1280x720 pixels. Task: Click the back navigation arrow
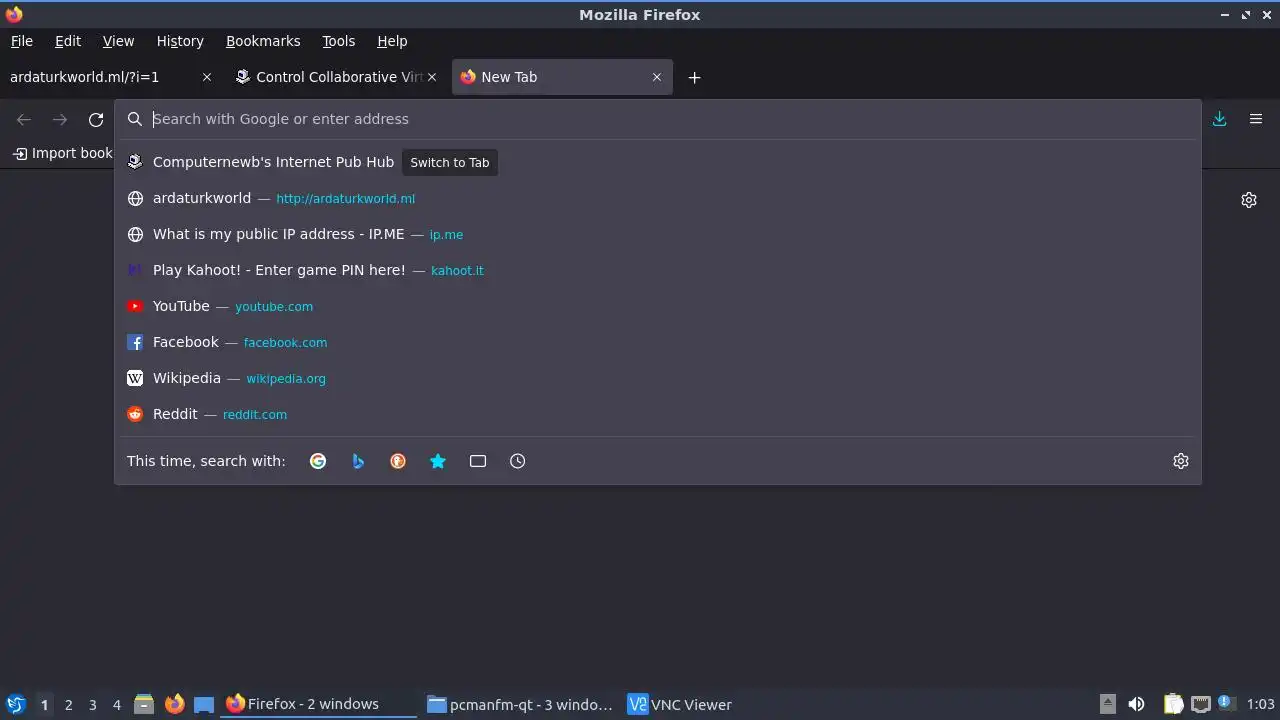(24, 119)
